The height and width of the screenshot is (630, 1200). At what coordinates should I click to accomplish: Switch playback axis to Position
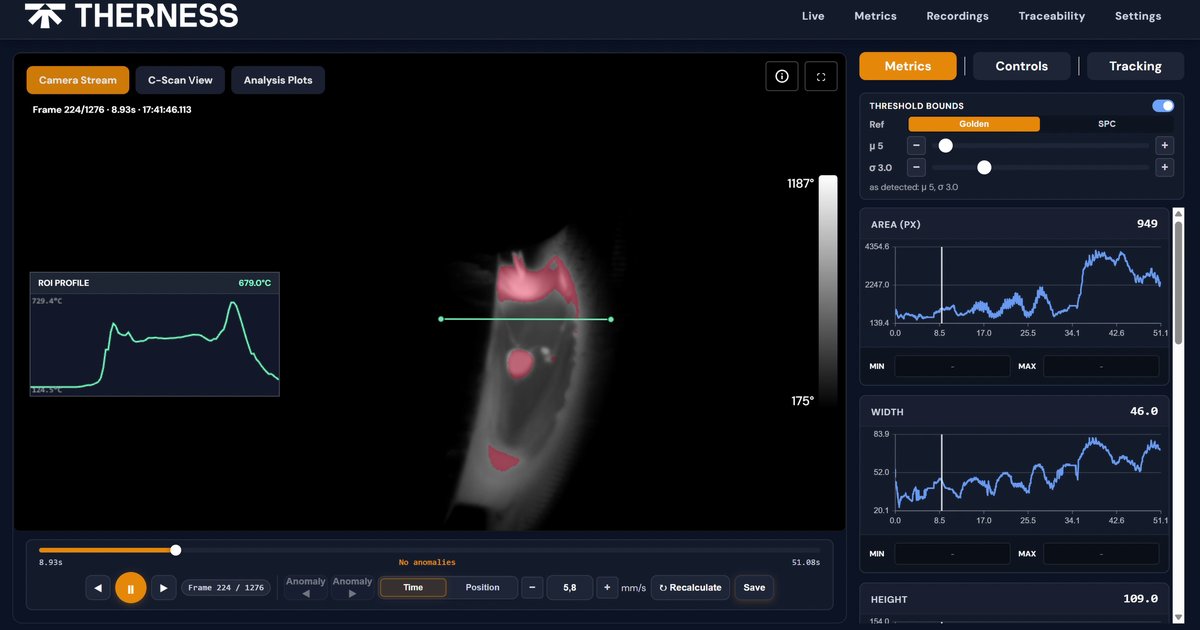[x=482, y=588]
